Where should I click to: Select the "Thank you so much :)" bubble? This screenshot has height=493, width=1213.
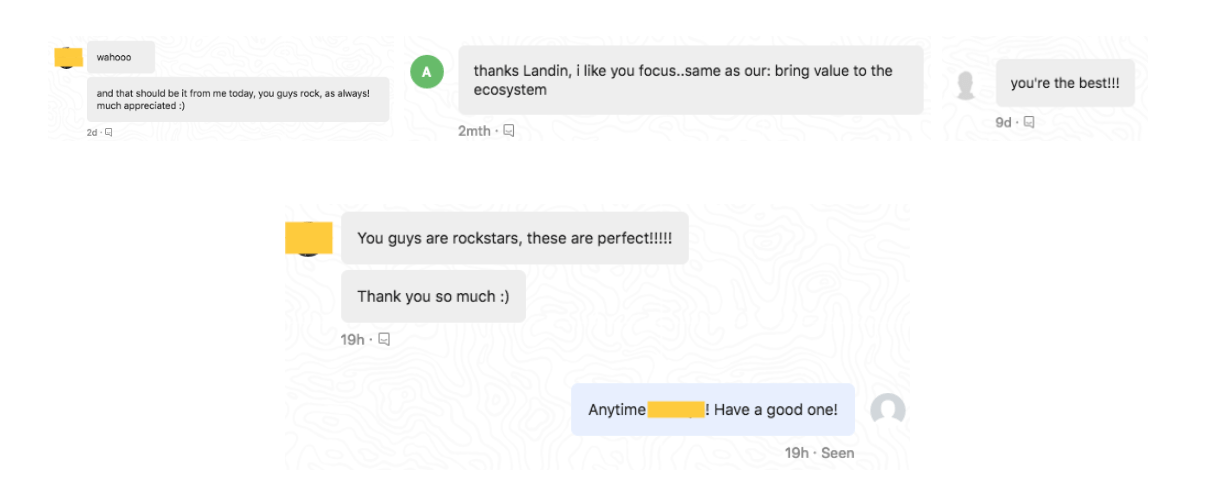433,297
